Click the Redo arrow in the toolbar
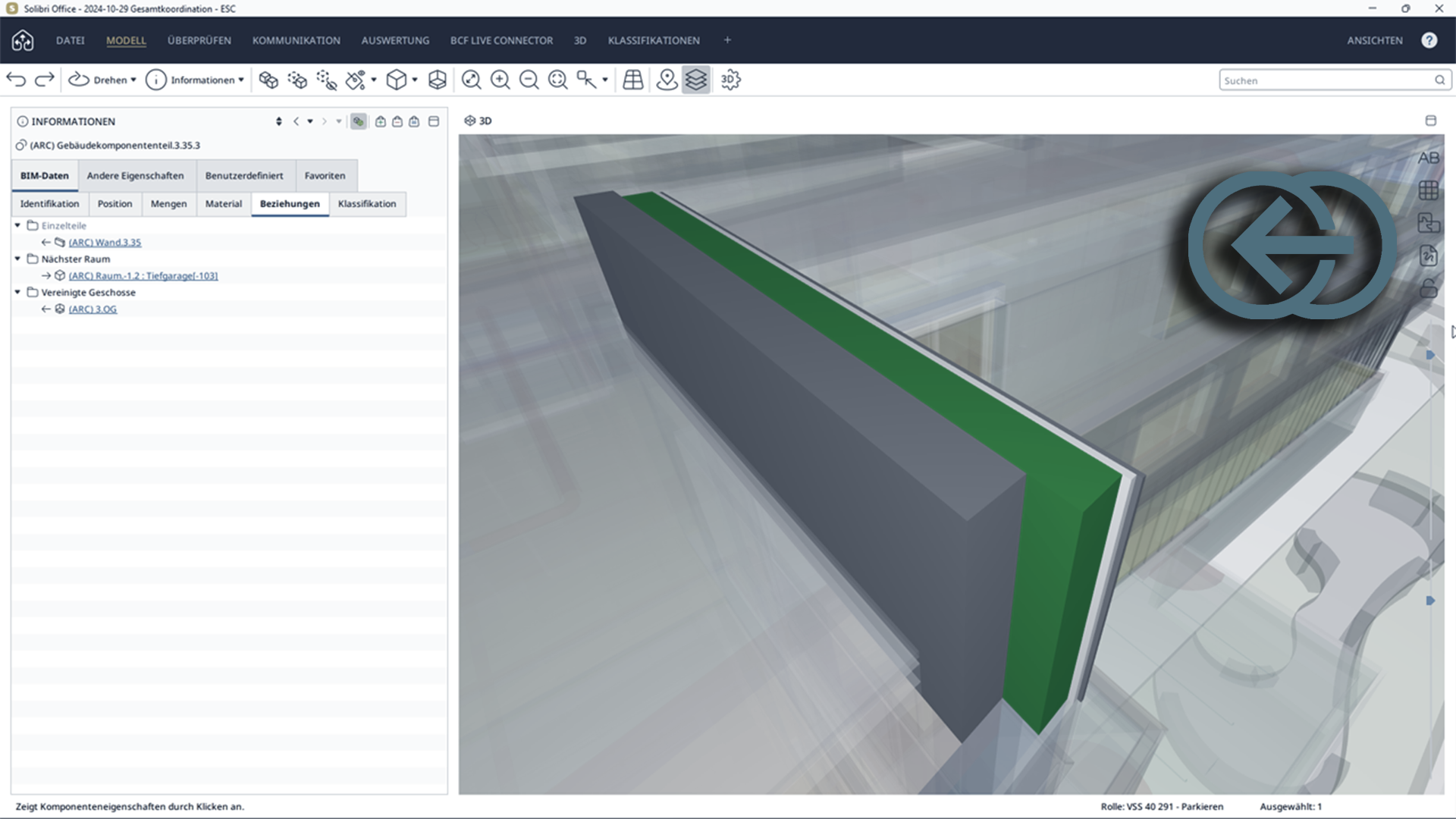The width and height of the screenshot is (1456, 819). [x=45, y=80]
